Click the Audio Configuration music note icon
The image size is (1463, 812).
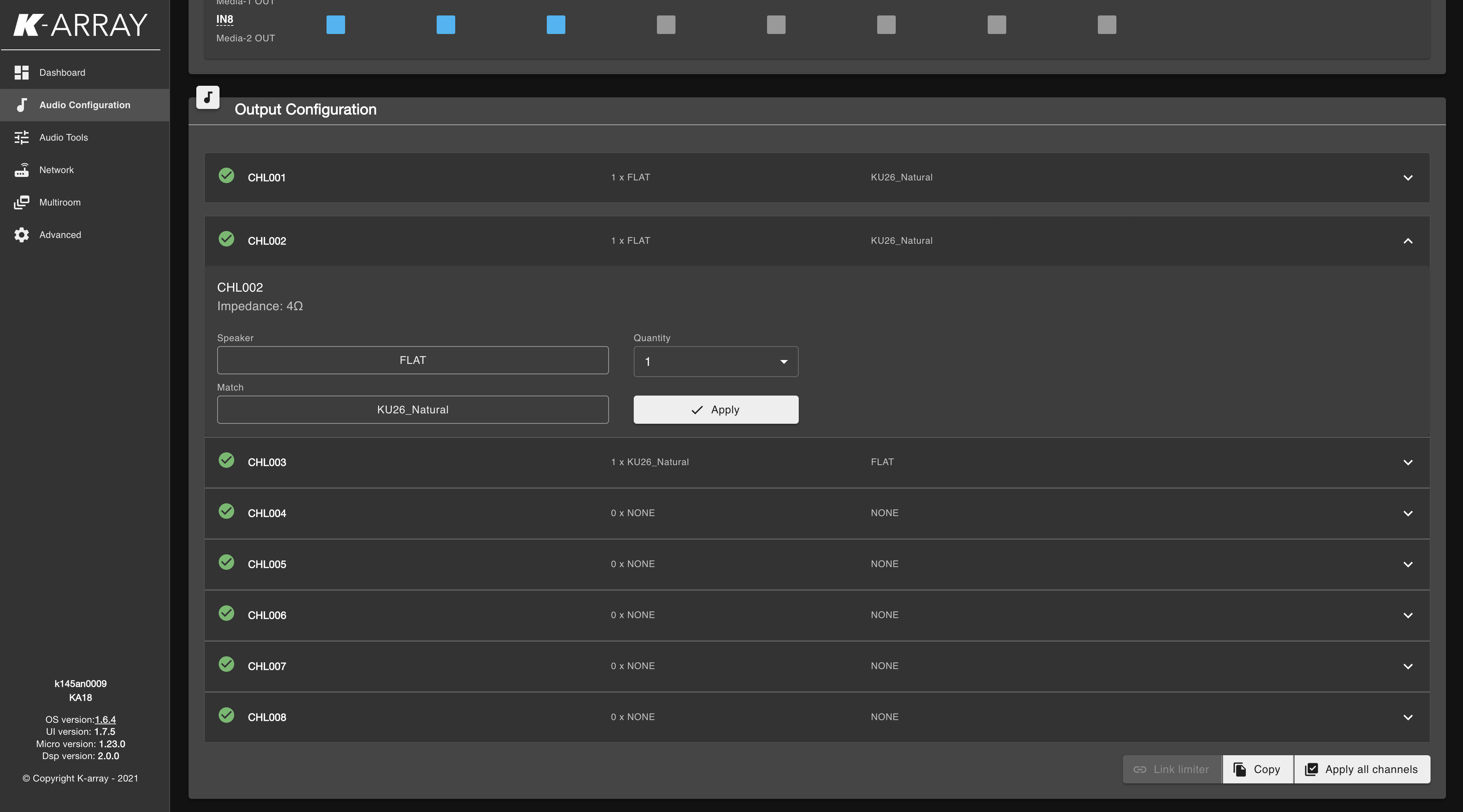22,105
